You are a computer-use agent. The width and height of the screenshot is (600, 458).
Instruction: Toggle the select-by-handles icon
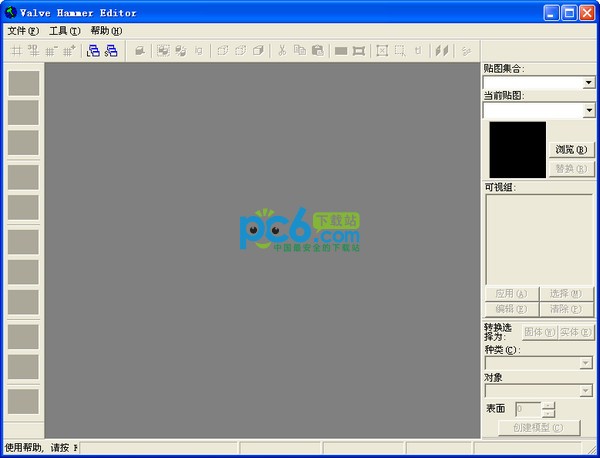point(382,51)
